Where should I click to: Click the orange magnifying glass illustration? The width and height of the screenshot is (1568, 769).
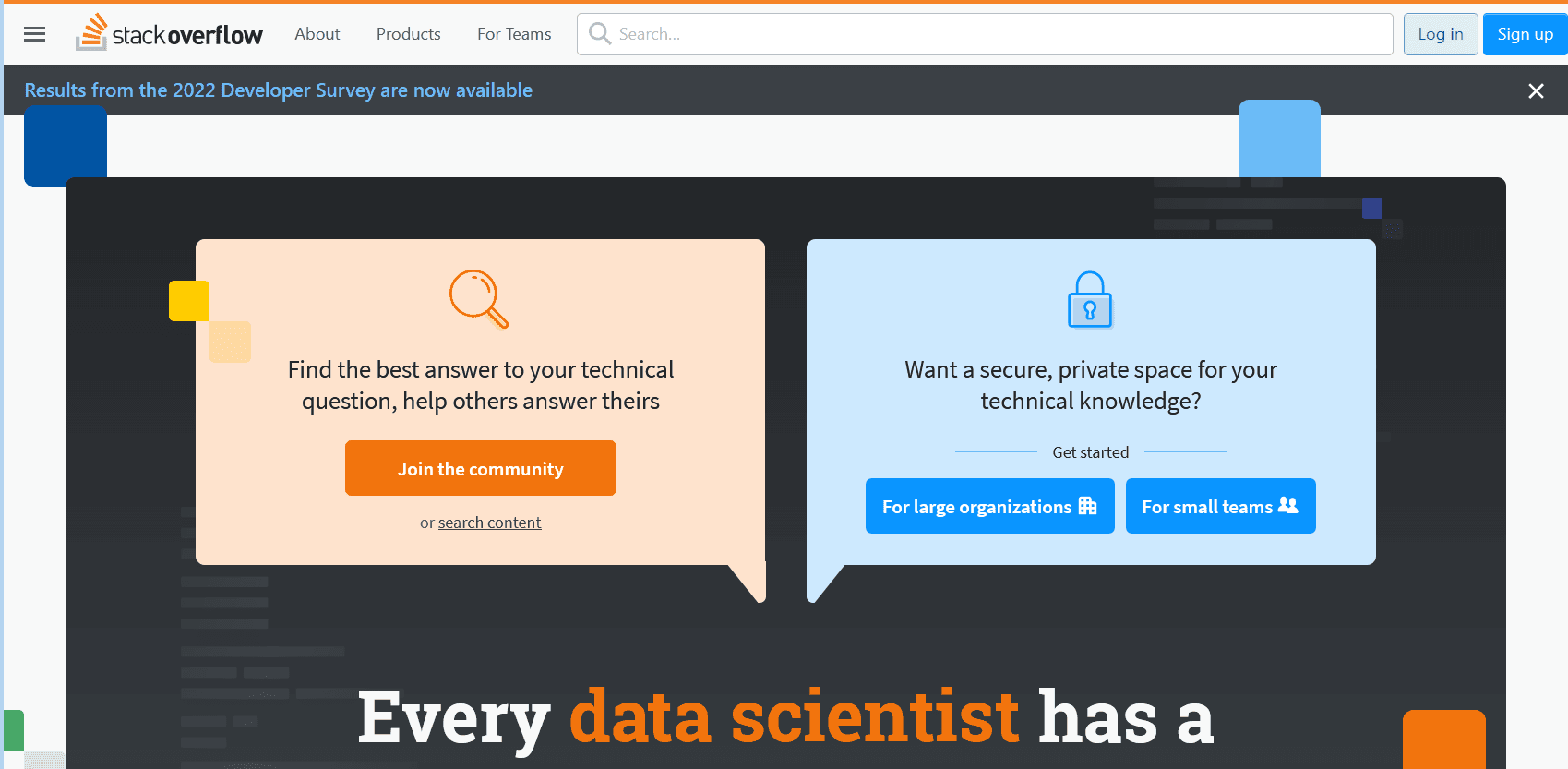(x=479, y=298)
